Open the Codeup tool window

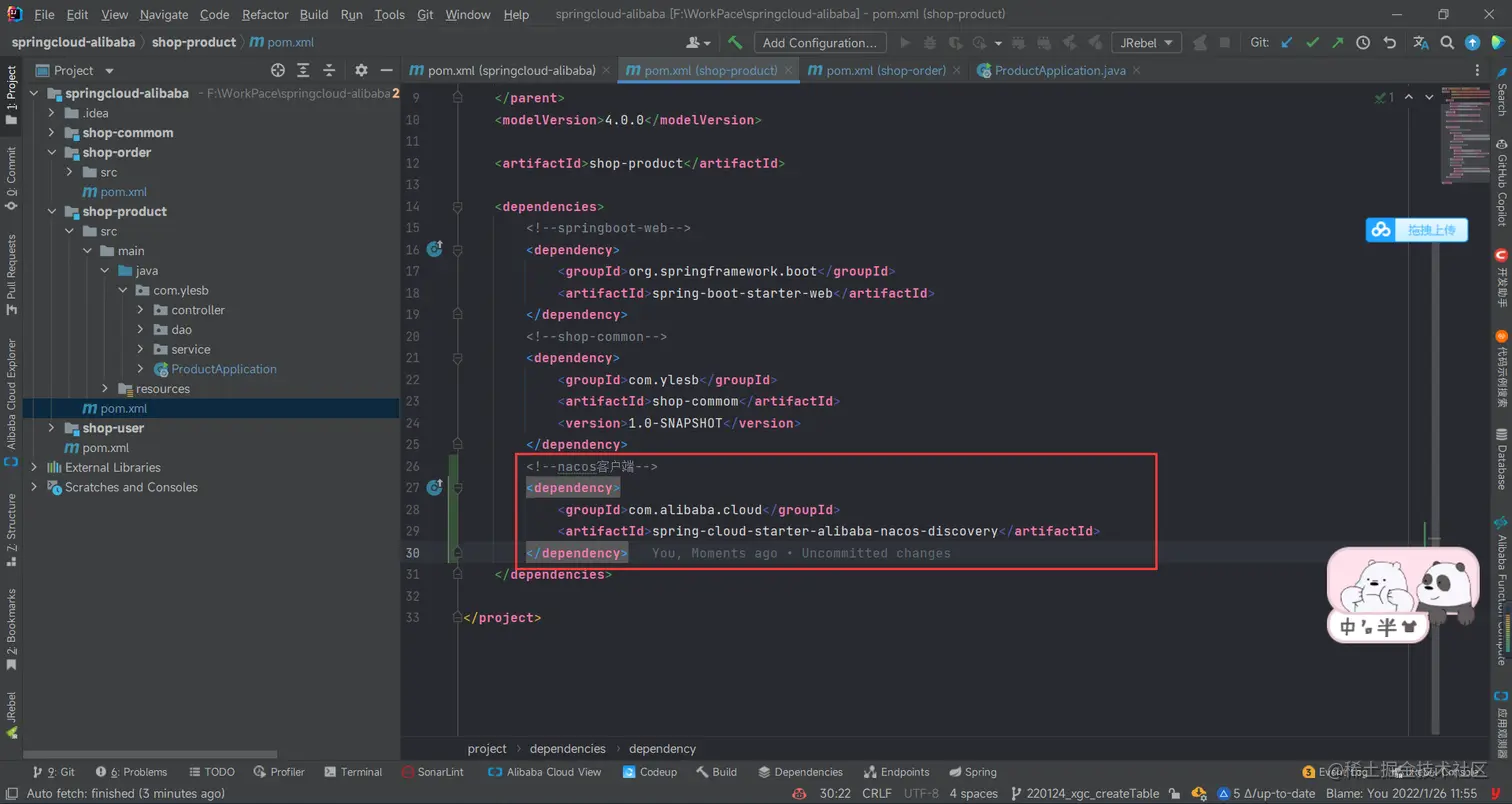(x=650, y=772)
